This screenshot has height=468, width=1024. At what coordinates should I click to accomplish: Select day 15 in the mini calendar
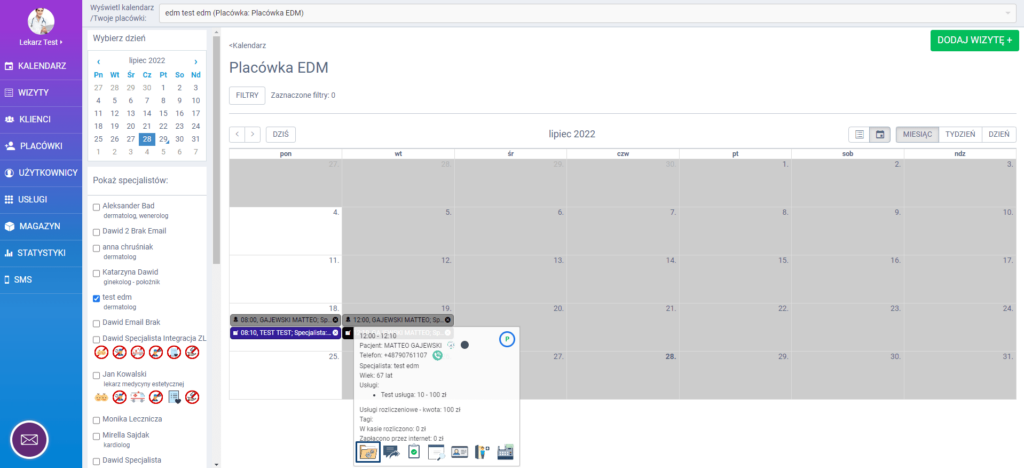163,113
